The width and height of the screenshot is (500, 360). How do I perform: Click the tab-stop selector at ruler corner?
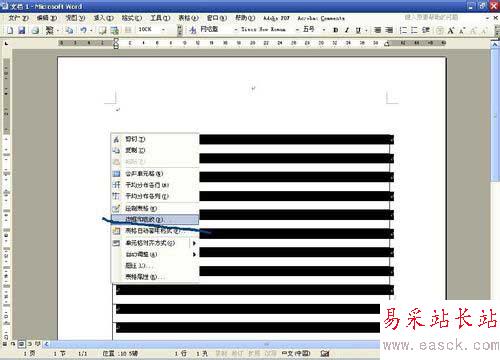[6, 43]
